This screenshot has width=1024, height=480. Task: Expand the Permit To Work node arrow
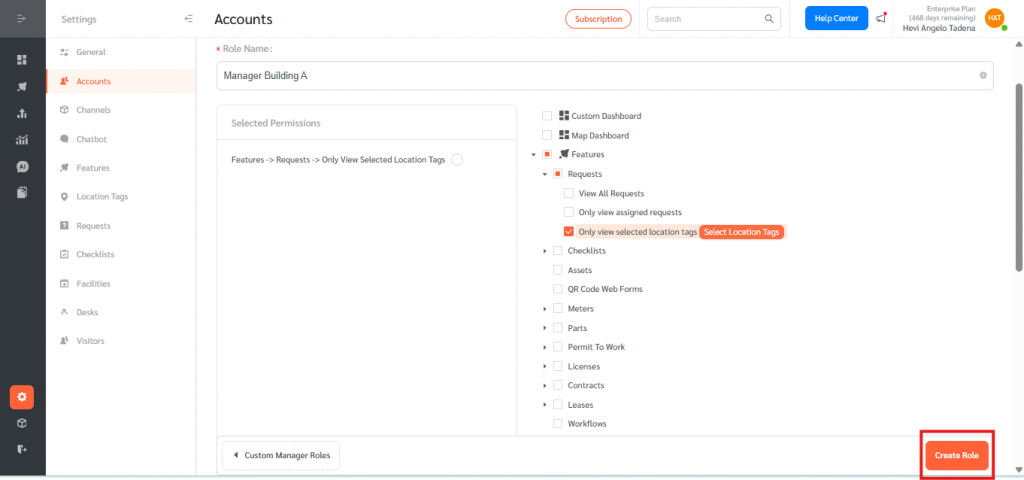coord(545,347)
